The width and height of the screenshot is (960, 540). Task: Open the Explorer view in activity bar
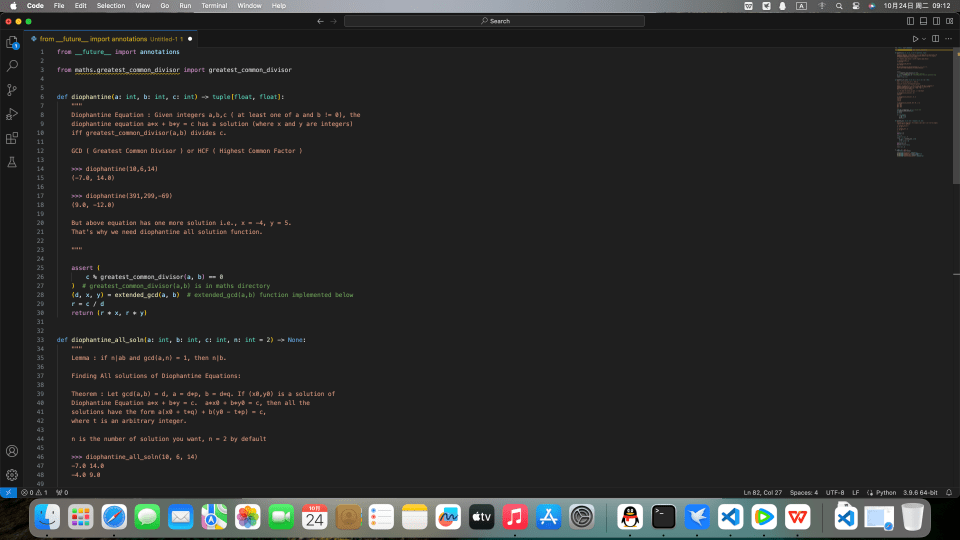pyautogui.click(x=12, y=43)
